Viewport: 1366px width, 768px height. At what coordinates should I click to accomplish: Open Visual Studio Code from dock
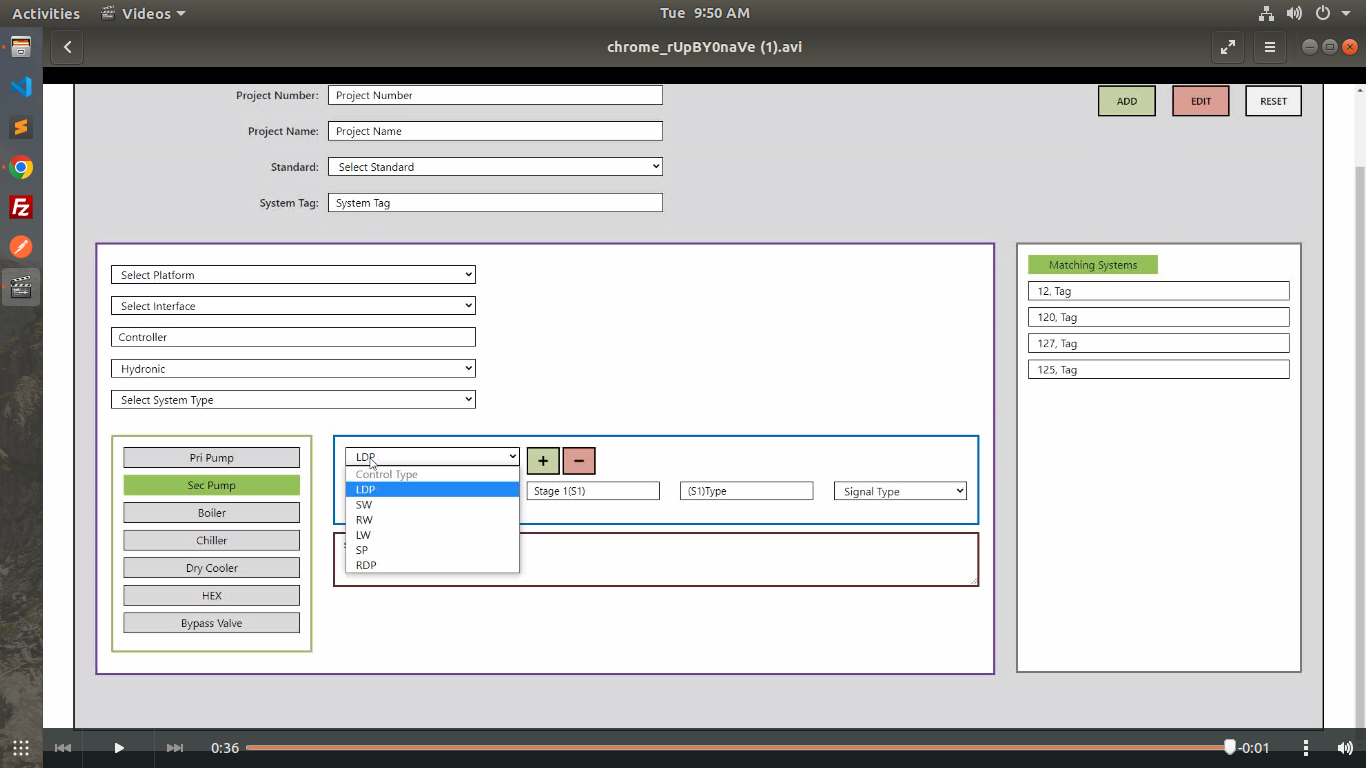(x=21, y=87)
